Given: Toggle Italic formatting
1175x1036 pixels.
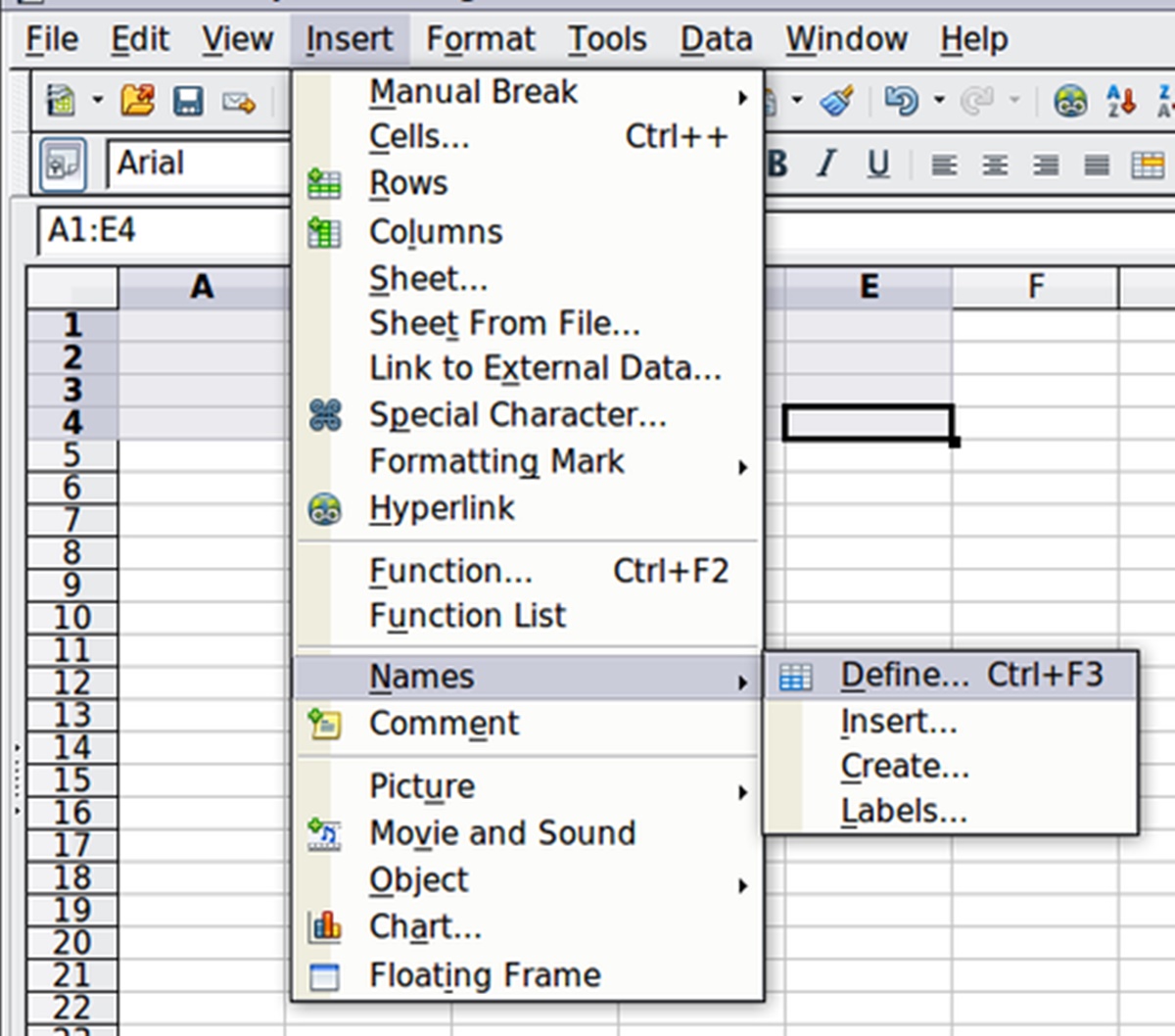Looking at the screenshot, I should click(827, 165).
